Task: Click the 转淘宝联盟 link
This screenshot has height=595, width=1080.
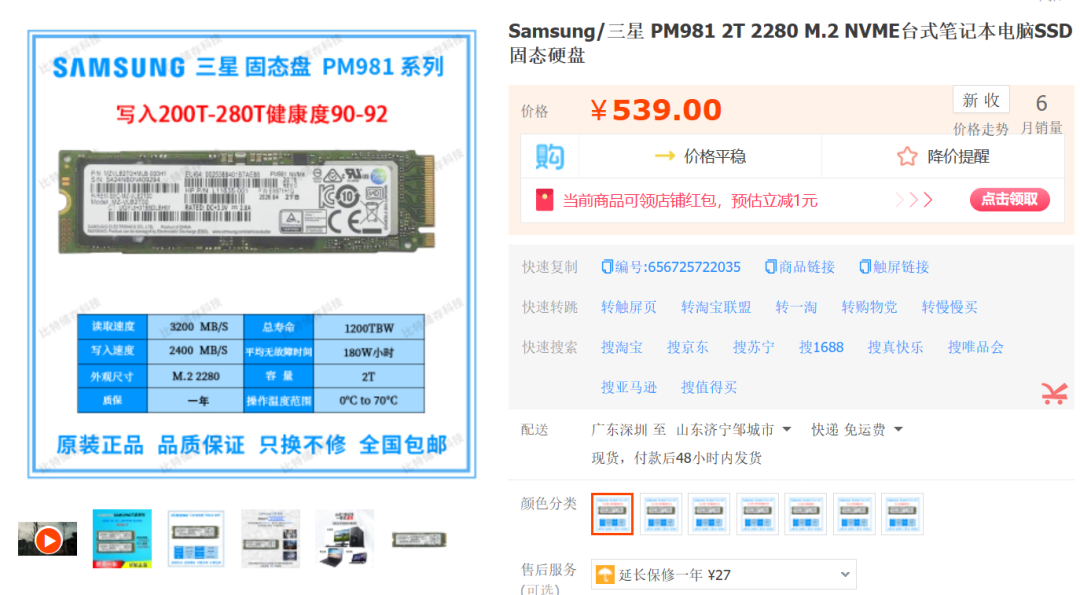Action: [716, 307]
